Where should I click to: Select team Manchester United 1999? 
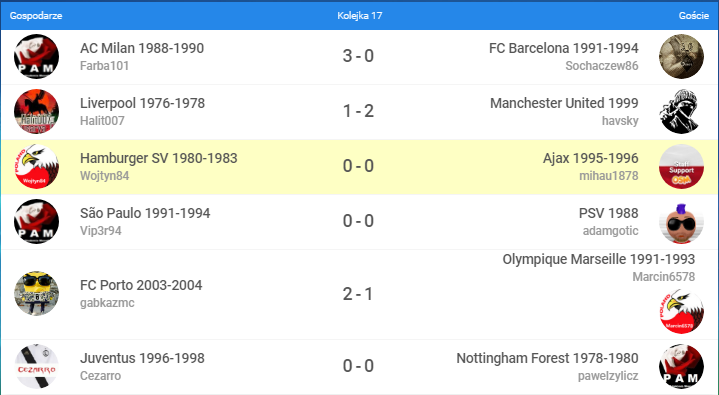coord(564,103)
